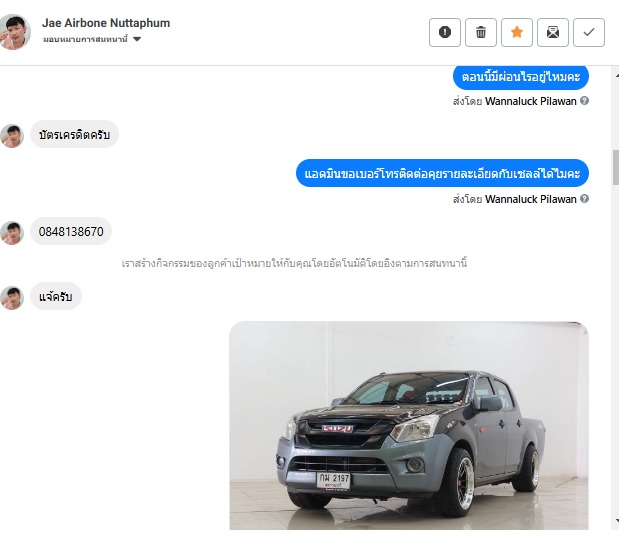The width and height of the screenshot is (619, 536).
Task: Mark the conversation as spam with the exclamation icon
Action: pyautogui.click(x=445, y=32)
